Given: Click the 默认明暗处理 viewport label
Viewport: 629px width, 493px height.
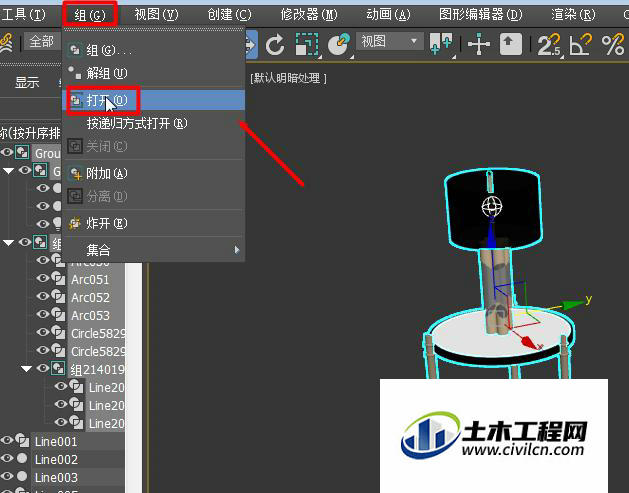Looking at the screenshot, I should tap(288, 78).
